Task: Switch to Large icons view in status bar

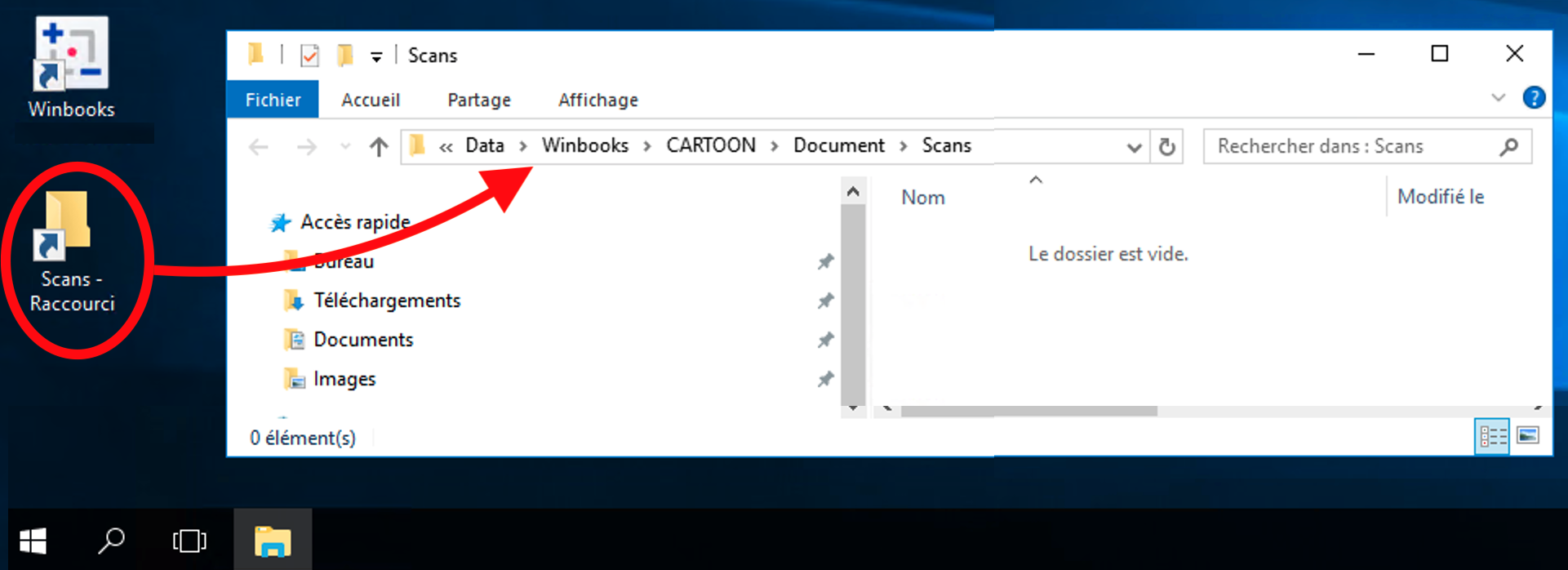Action: [x=1528, y=435]
